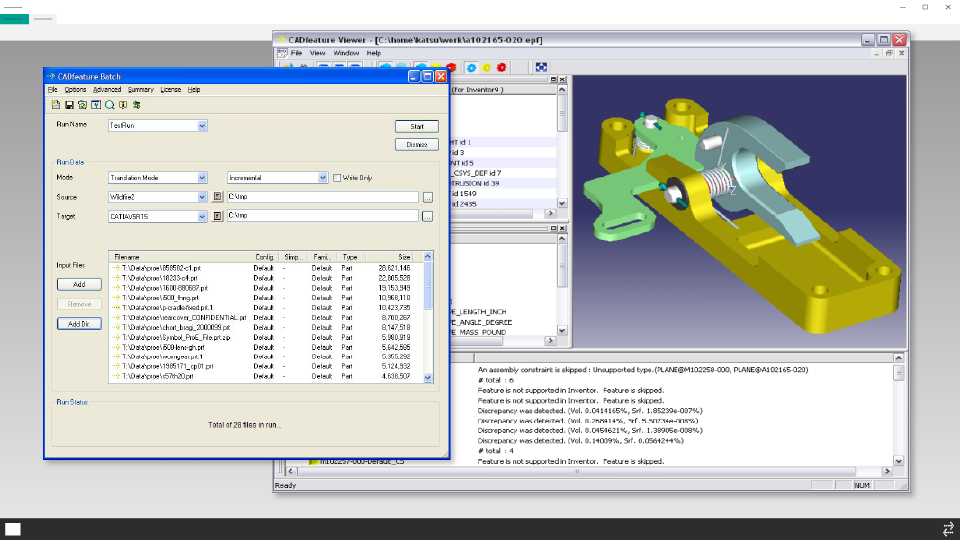Viewport: 960px width, 540px height.
Task: Click the red cube icon in Viewer toolbar
Action: (x=451, y=67)
